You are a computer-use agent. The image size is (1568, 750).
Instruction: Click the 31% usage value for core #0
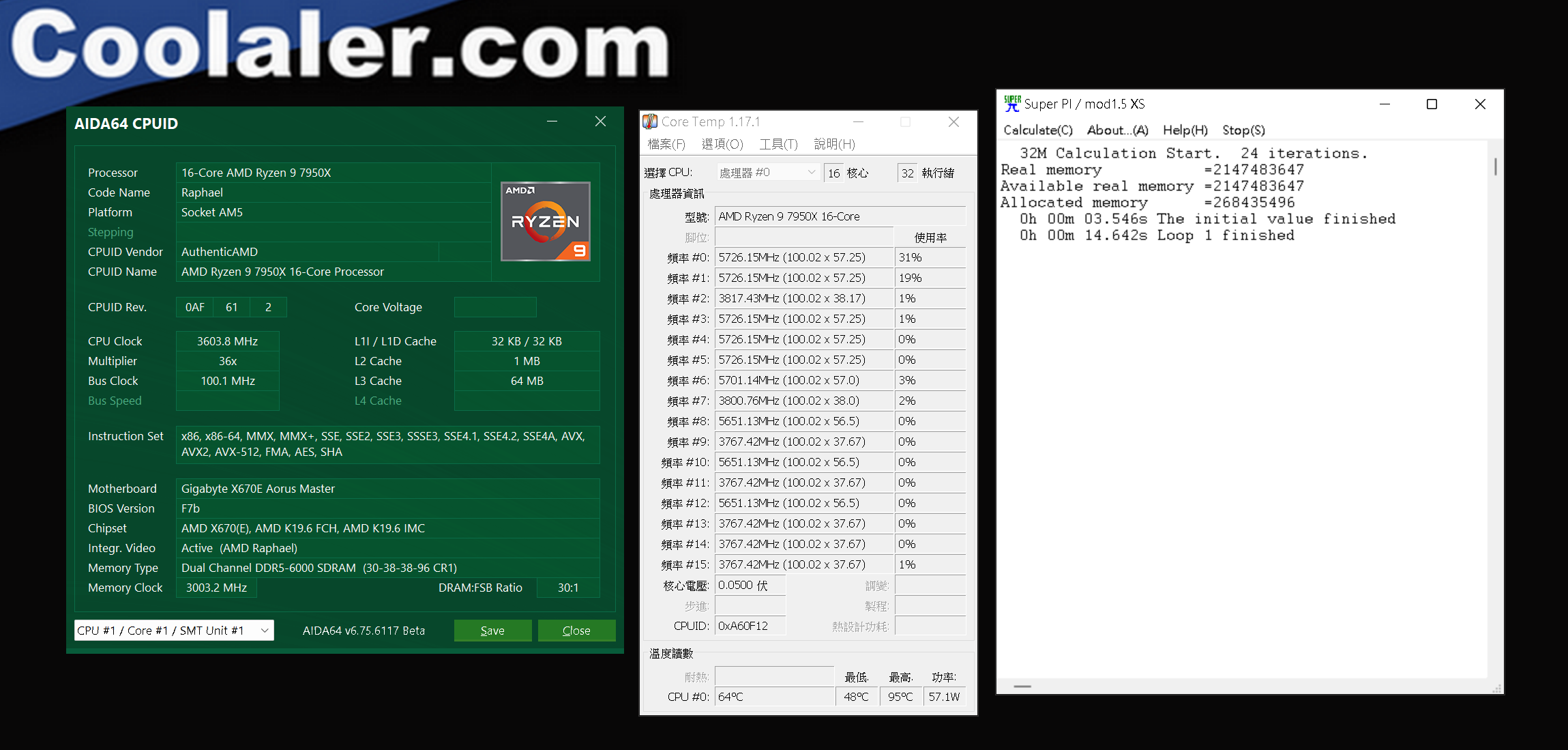coord(930,257)
